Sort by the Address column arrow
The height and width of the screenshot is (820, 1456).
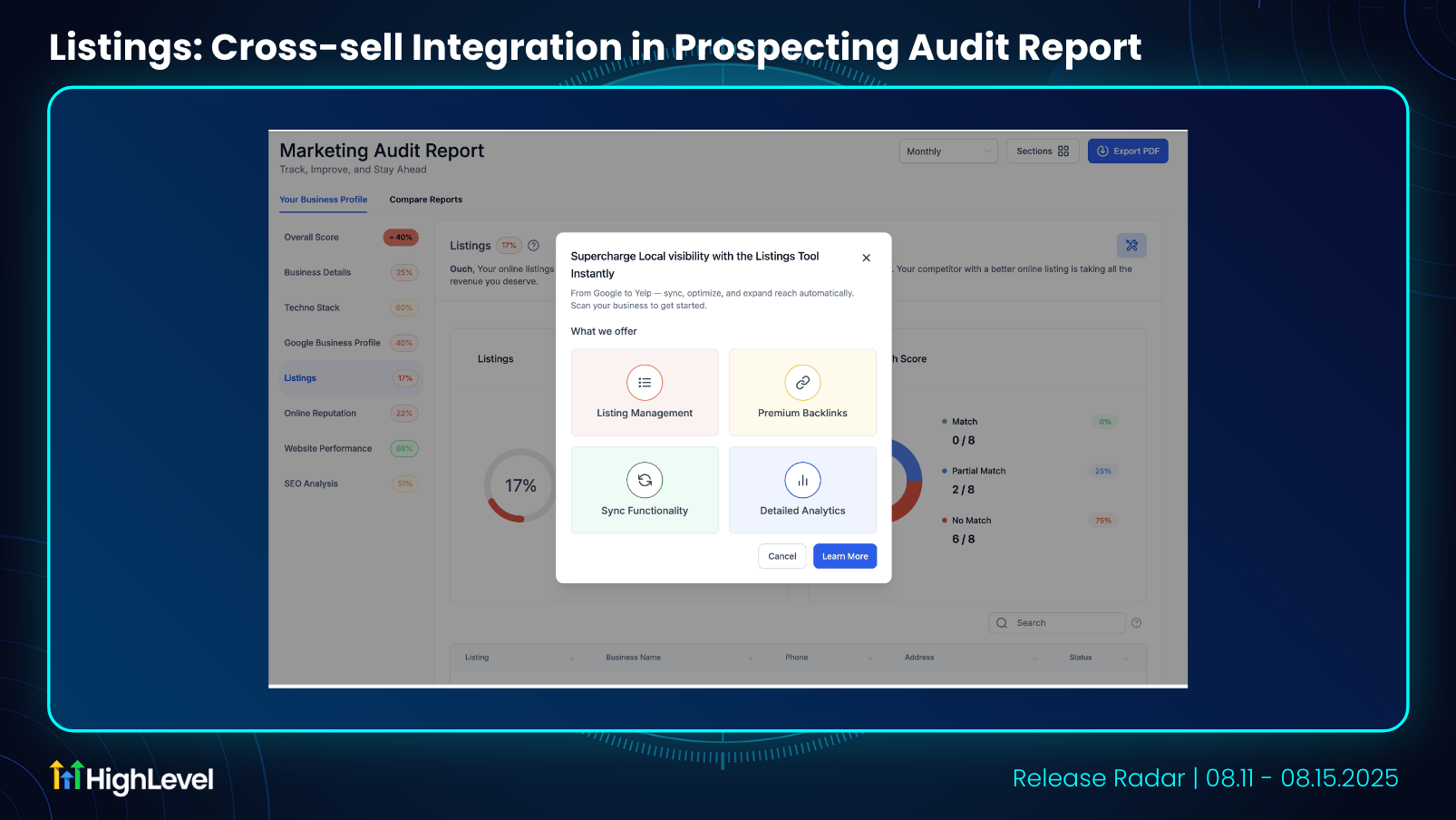[1034, 658]
